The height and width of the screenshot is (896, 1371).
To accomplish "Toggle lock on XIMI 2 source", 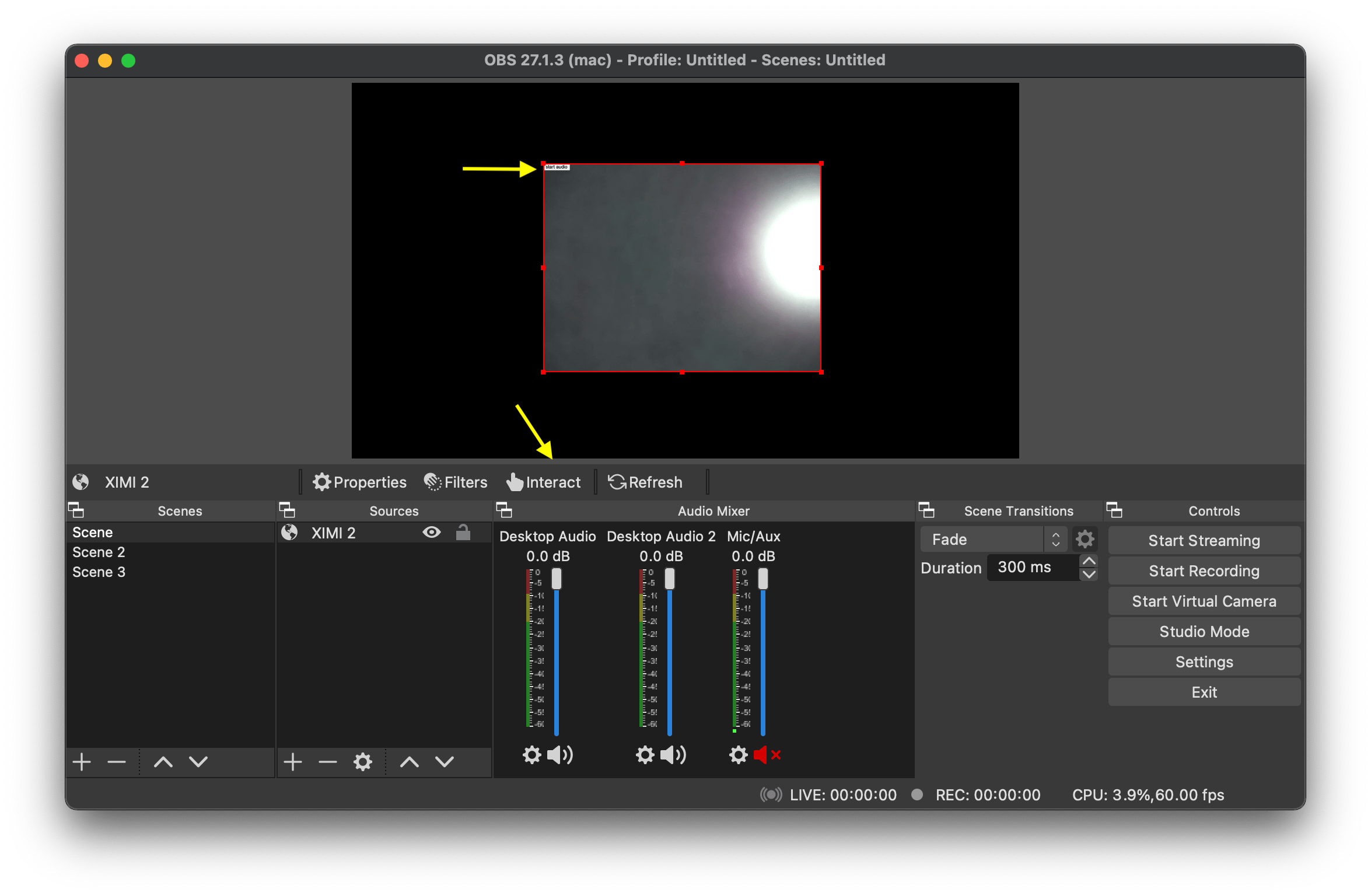I will (463, 533).
